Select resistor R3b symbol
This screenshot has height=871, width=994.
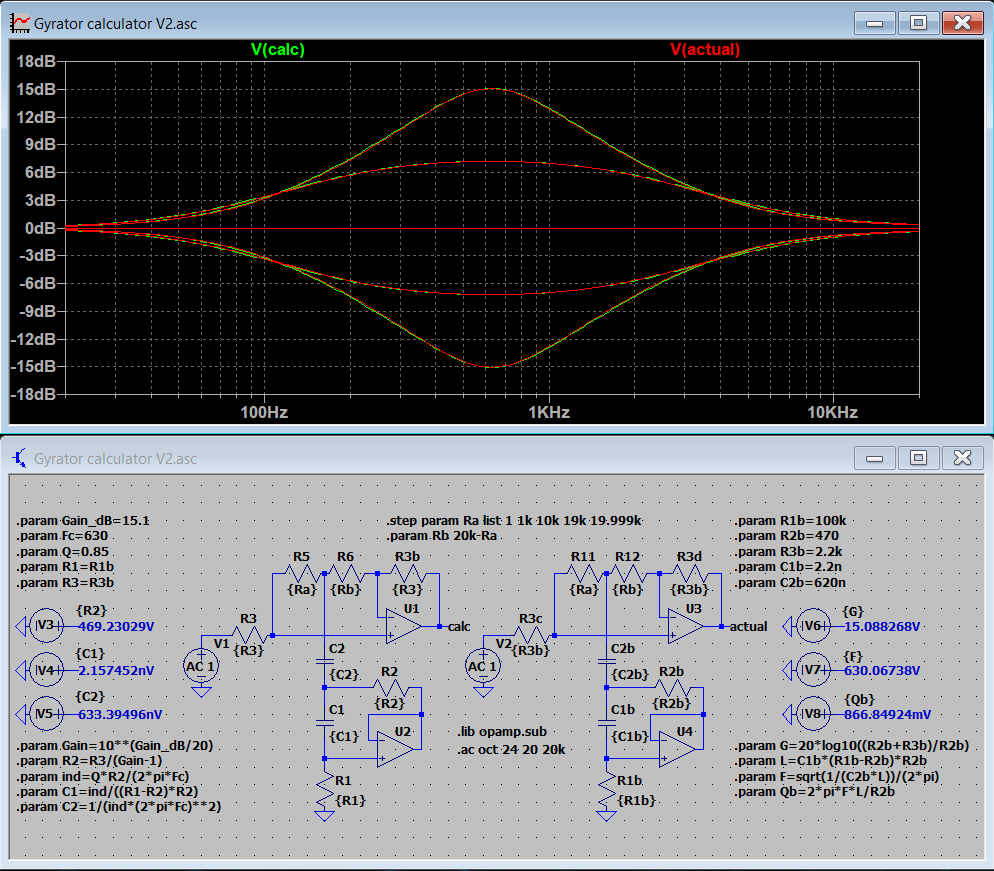[x=408, y=574]
